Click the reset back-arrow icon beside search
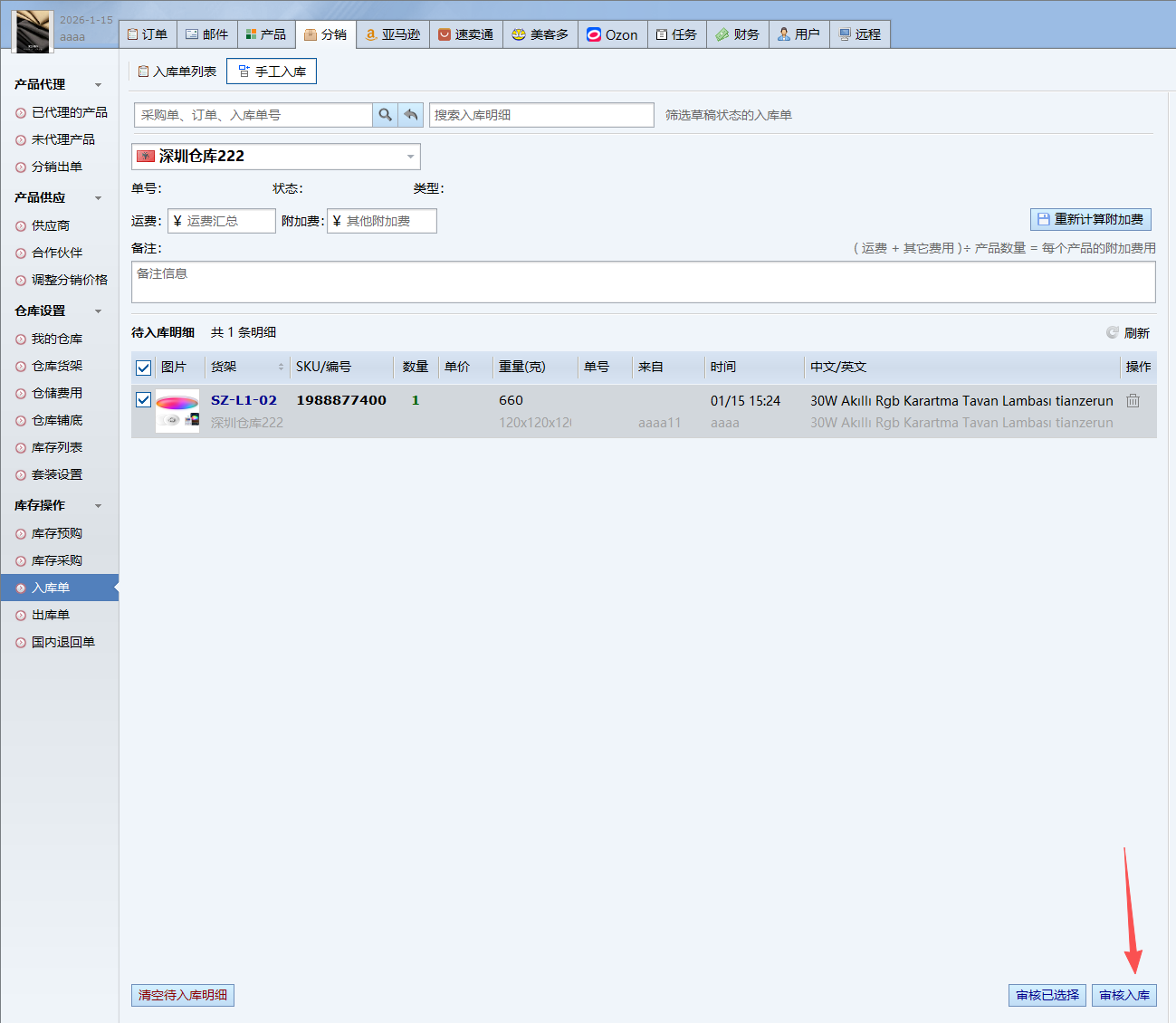 pyautogui.click(x=411, y=115)
